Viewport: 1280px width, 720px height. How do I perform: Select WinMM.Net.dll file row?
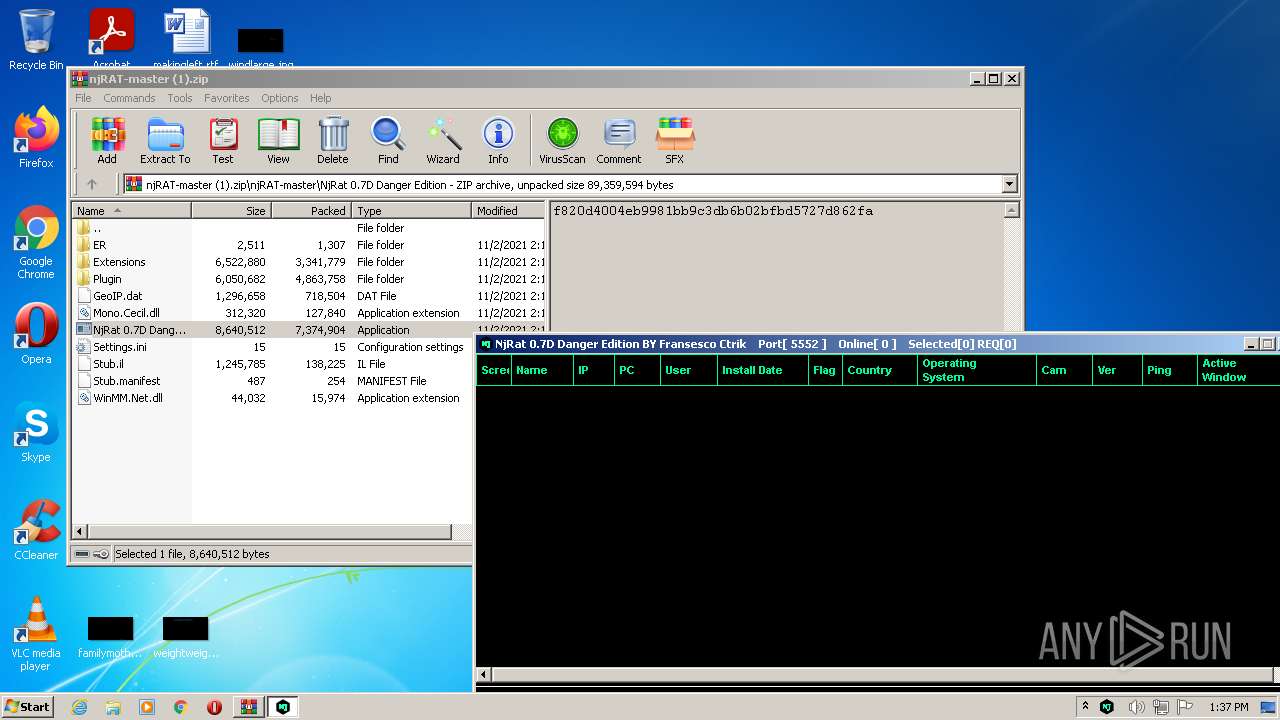pyautogui.click(x=272, y=398)
